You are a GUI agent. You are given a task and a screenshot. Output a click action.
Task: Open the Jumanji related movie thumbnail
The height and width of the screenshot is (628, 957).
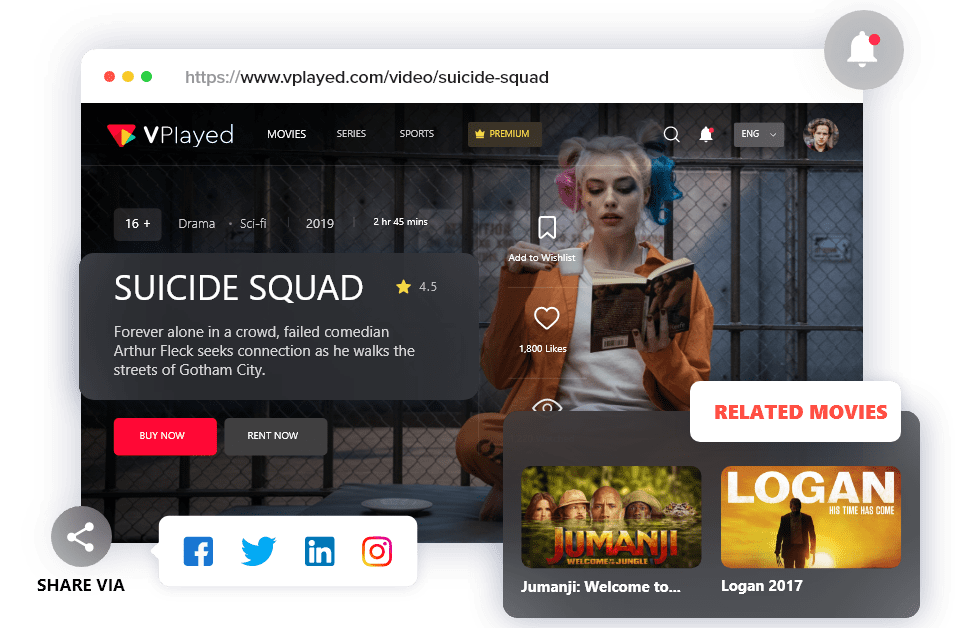pyautogui.click(x=610, y=516)
